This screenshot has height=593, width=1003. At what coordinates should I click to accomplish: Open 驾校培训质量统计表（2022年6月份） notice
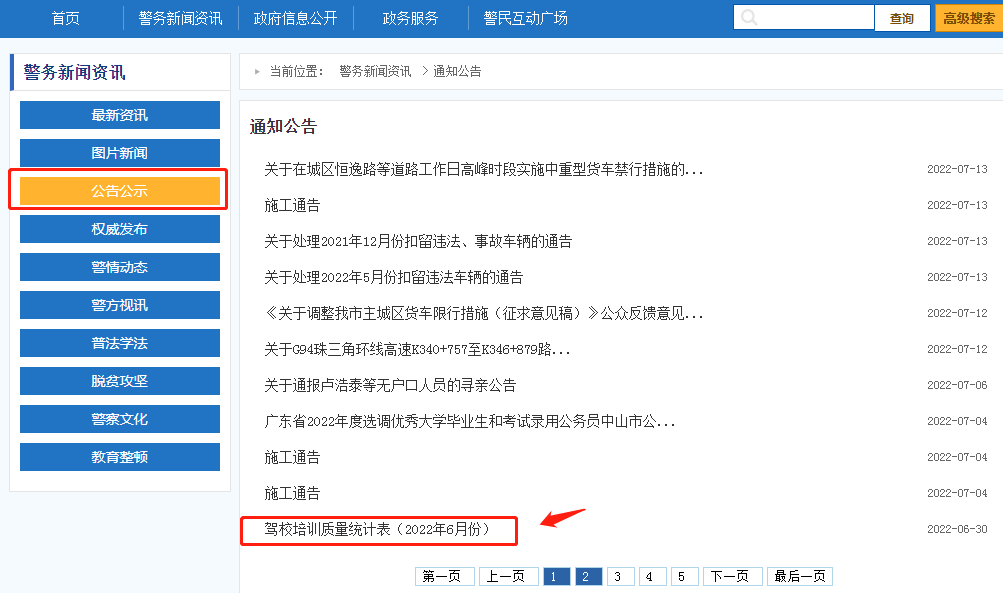pos(379,529)
